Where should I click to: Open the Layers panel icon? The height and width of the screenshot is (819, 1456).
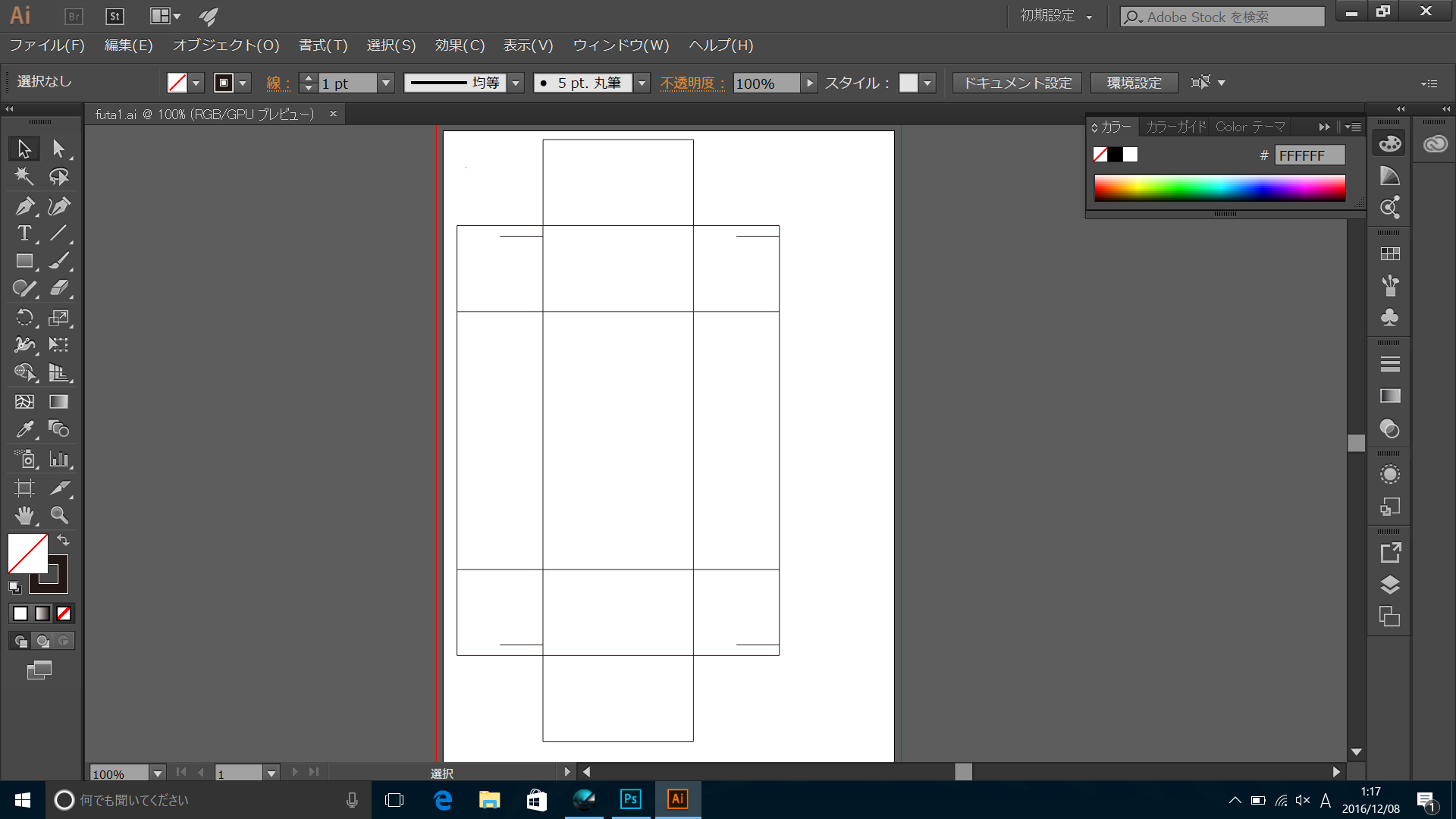[x=1389, y=585]
